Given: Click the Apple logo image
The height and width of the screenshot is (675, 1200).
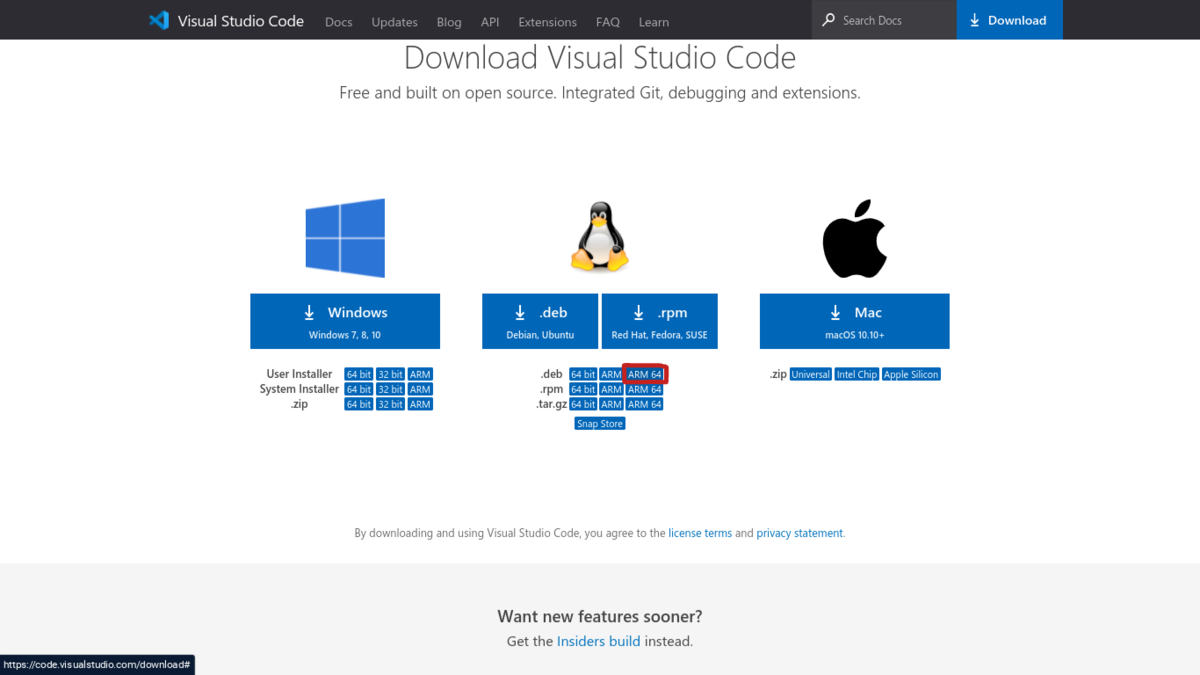Looking at the screenshot, I should click(855, 238).
